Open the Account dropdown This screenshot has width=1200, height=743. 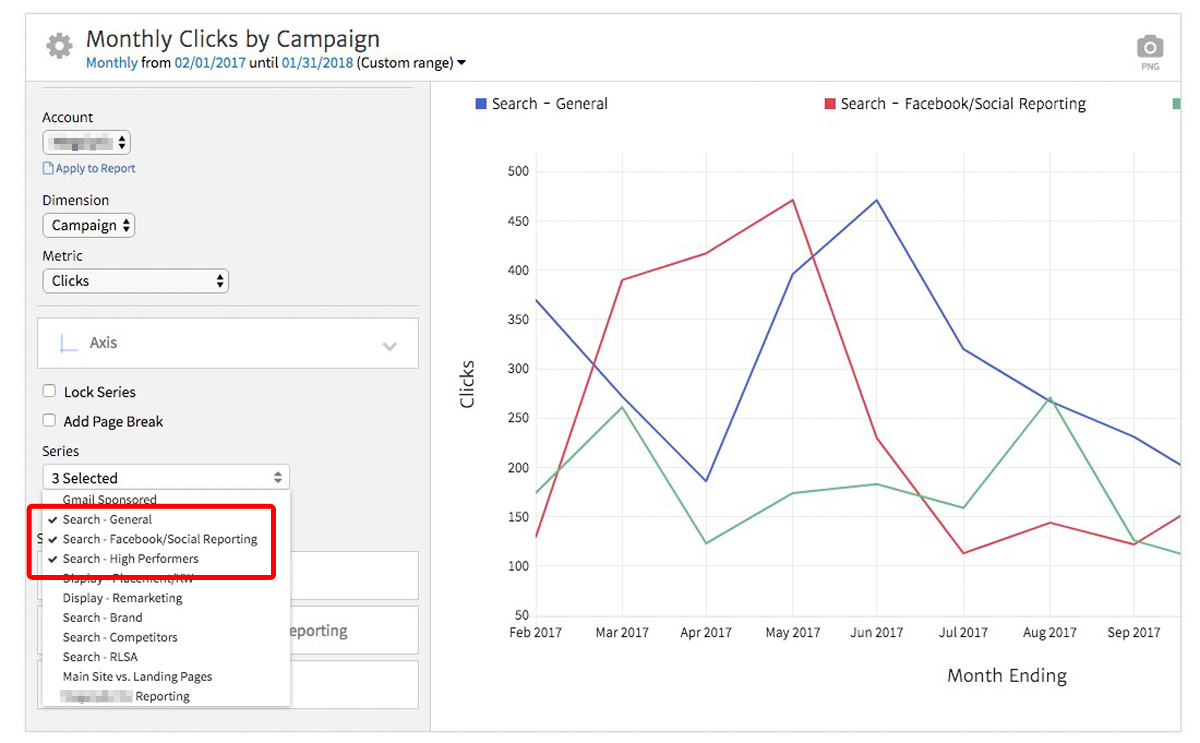(x=87, y=143)
